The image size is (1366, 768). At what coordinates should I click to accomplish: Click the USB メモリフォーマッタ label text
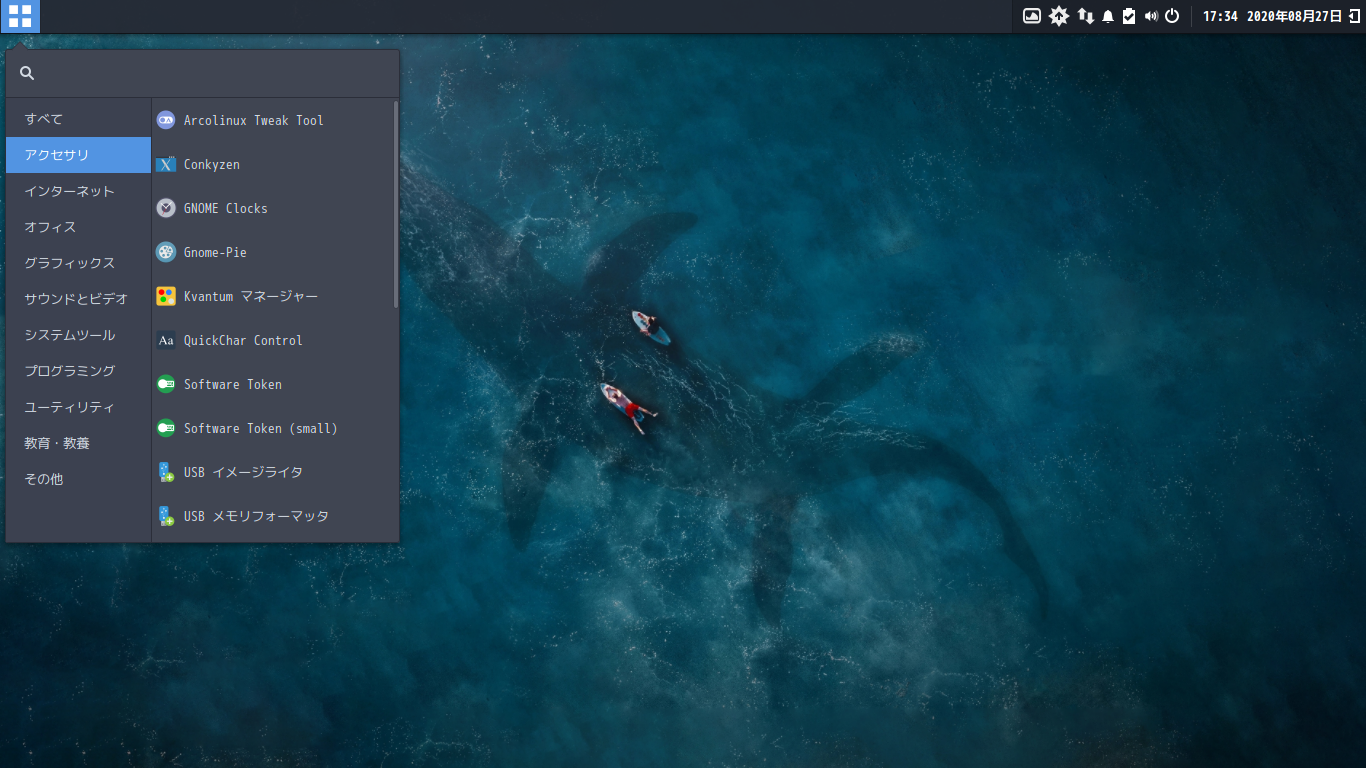coord(256,516)
